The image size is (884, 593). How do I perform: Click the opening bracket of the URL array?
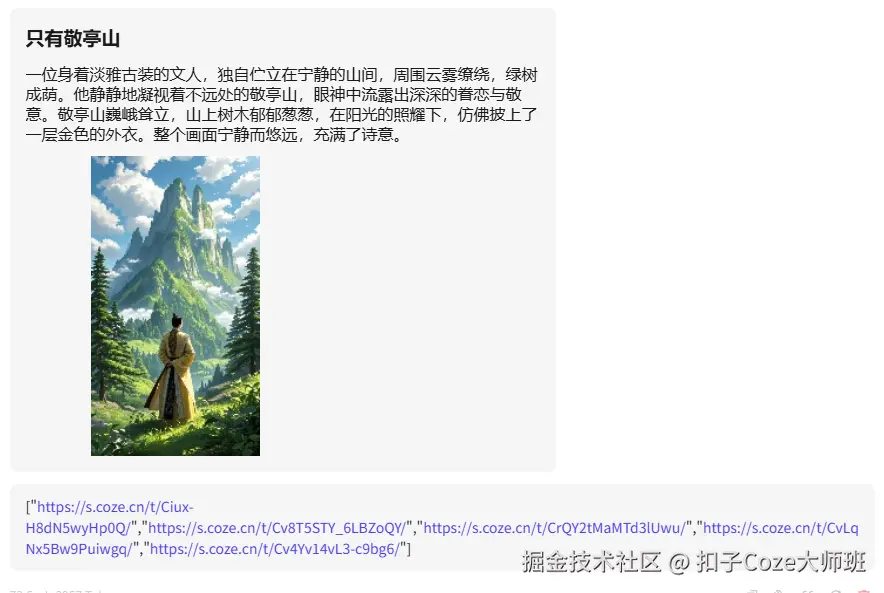click(x=28, y=507)
